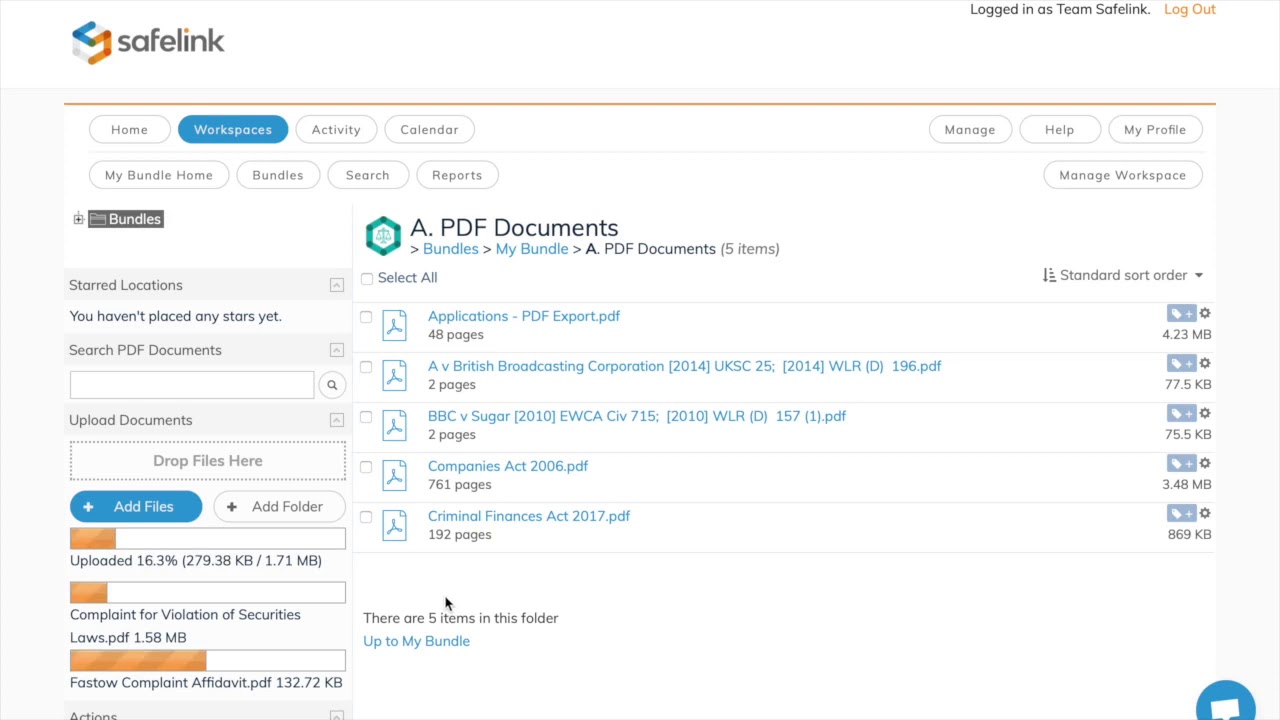Tick checkbox for Applications - PDF Export.pdf
The height and width of the screenshot is (720, 1280).
click(366, 317)
